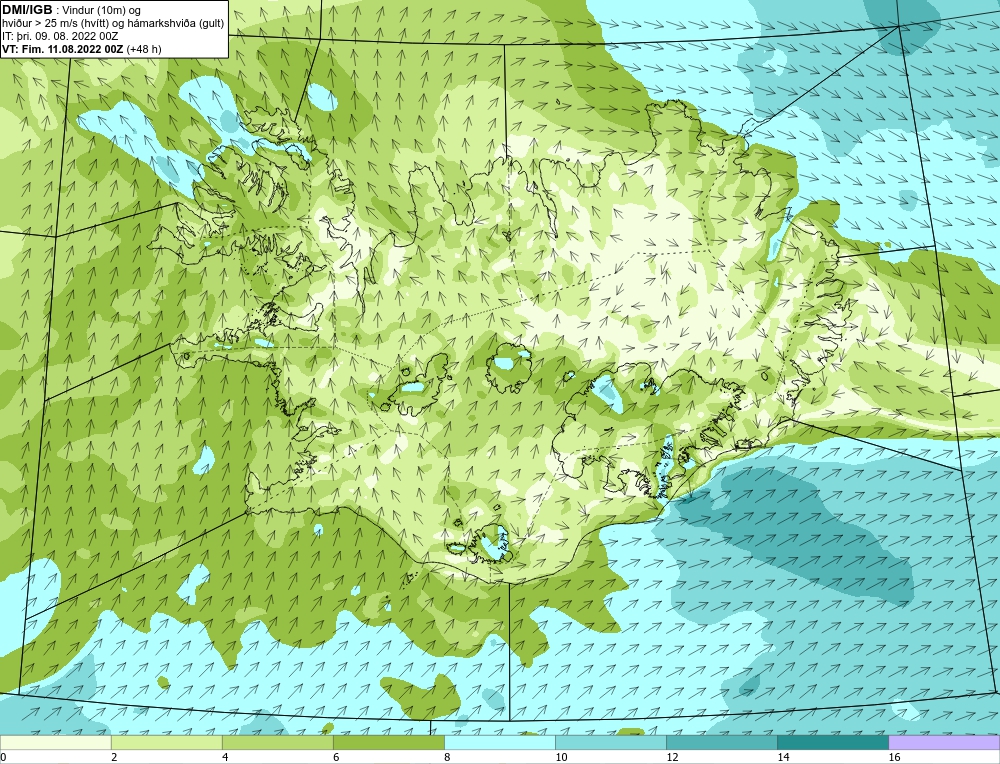The image size is (1000, 764).
Task: Click the dark teal 14–16 legend swatch
Action: tap(833, 742)
